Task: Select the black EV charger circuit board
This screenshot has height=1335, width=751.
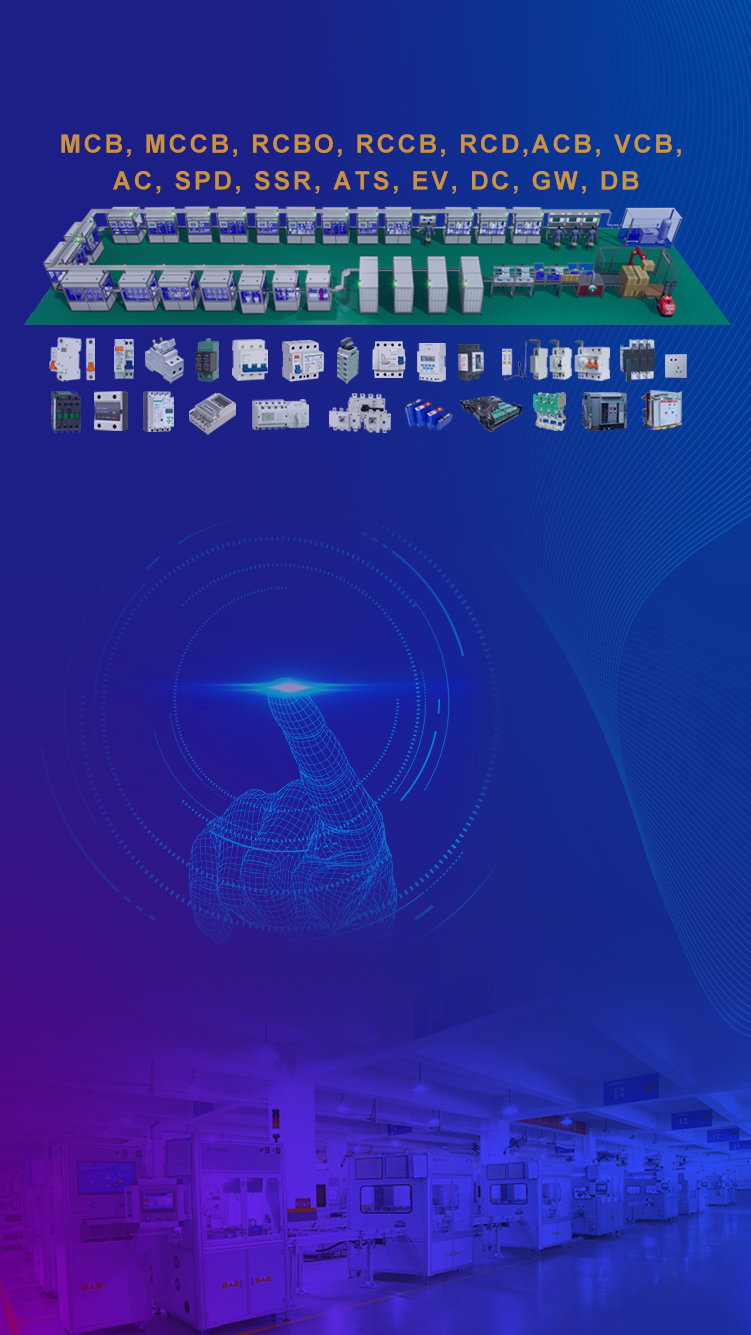Action: point(490,412)
